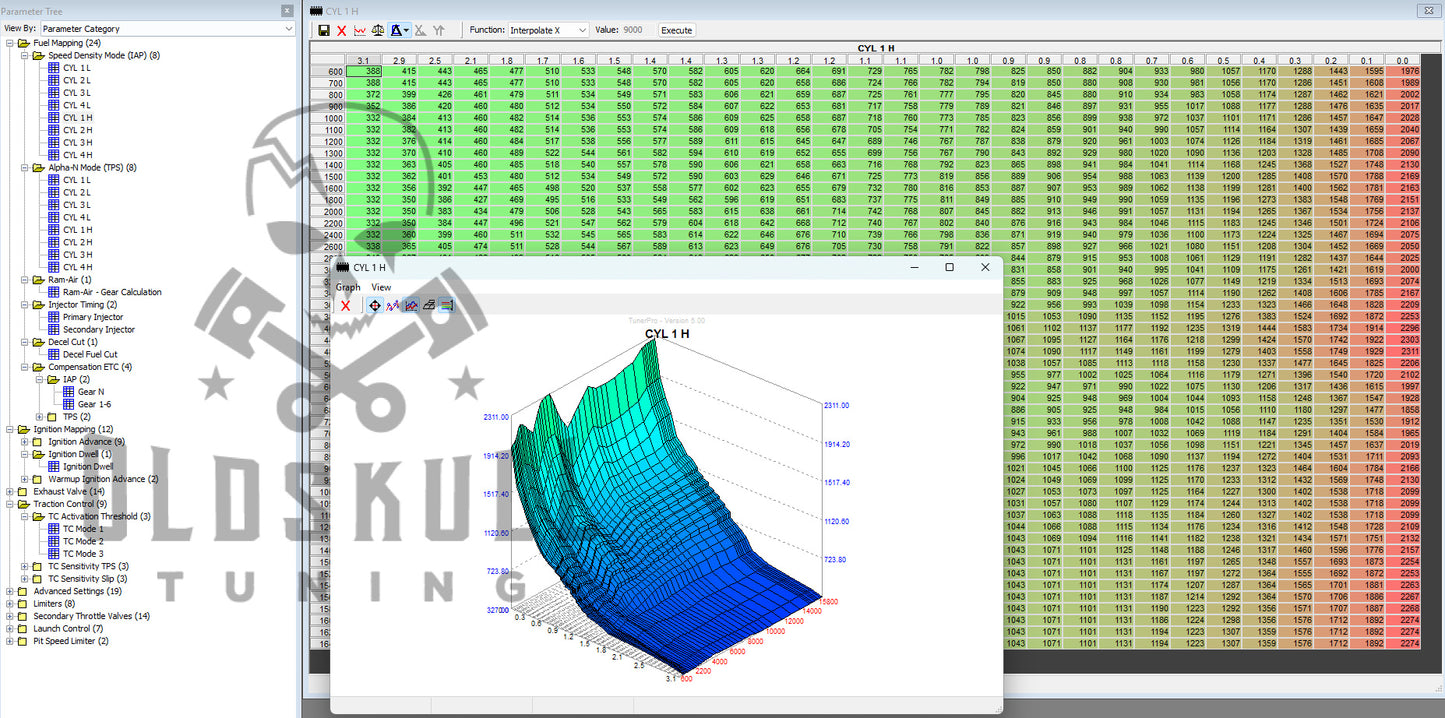Expand the Ignition Advance folder
Image resolution: width=1445 pixels, height=718 pixels.
tap(25, 442)
